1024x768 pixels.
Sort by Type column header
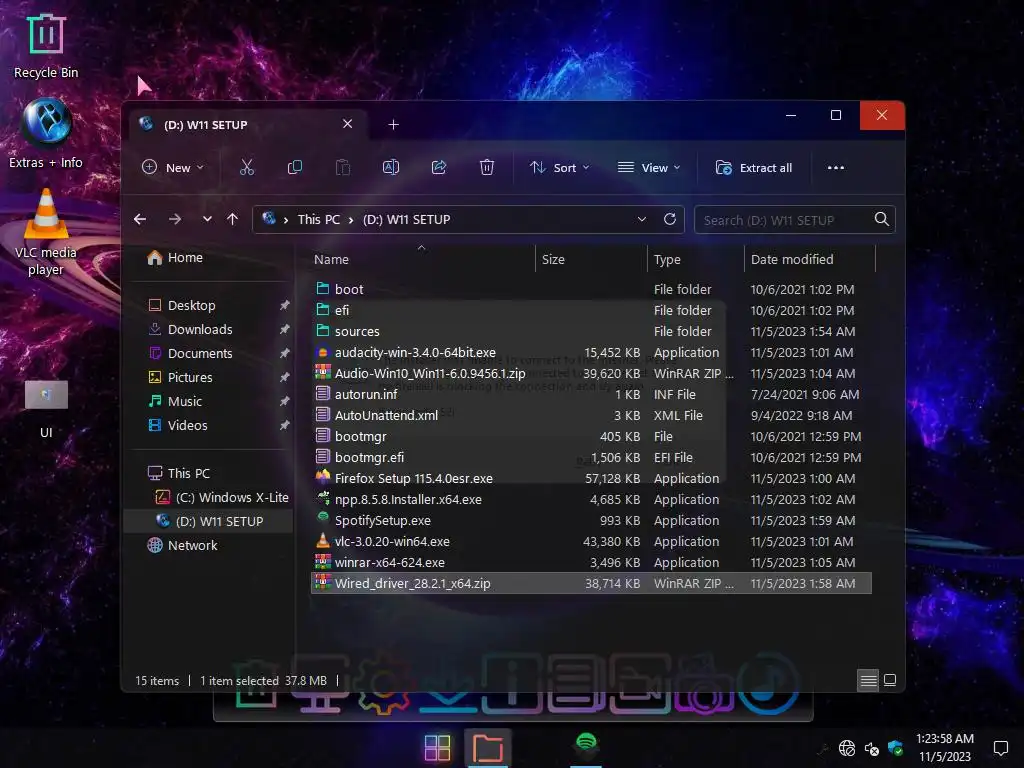667,259
